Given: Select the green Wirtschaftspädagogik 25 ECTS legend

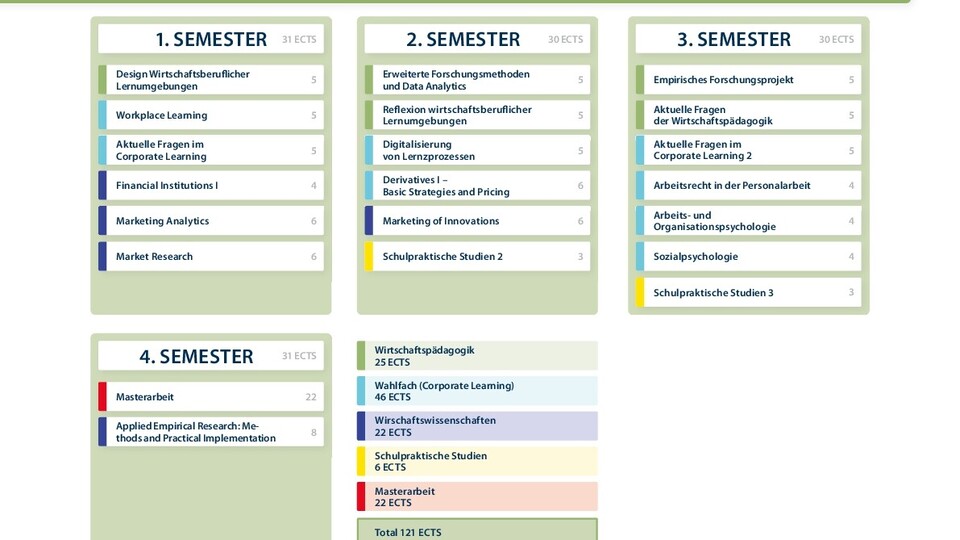Looking at the screenshot, I should (x=478, y=356).
